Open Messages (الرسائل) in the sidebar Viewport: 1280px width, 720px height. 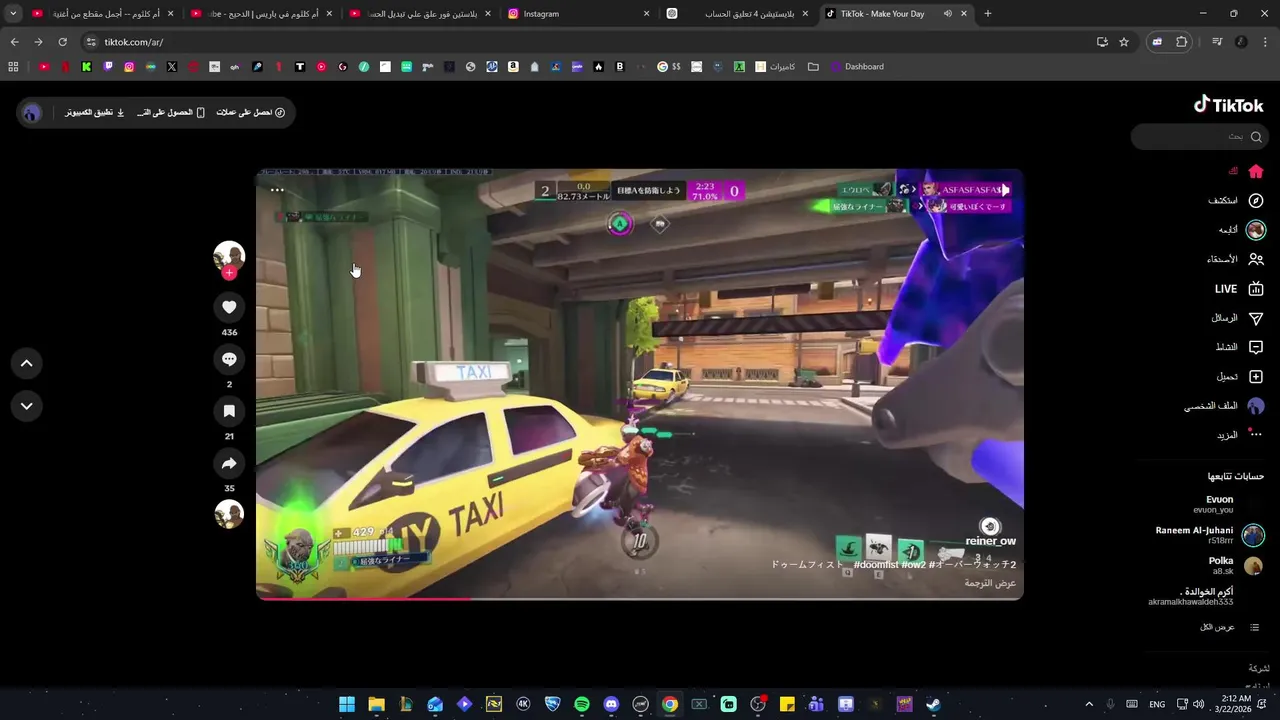pyautogui.click(x=1237, y=318)
